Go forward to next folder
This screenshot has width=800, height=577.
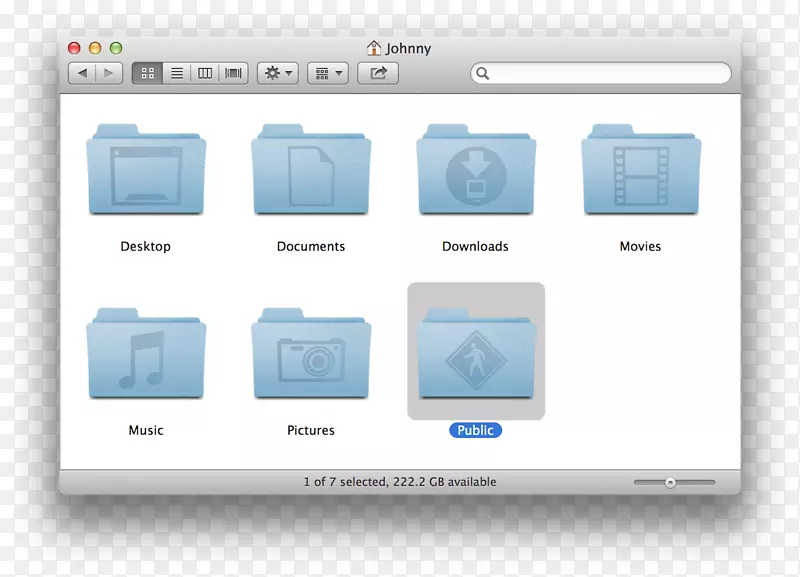click(109, 73)
